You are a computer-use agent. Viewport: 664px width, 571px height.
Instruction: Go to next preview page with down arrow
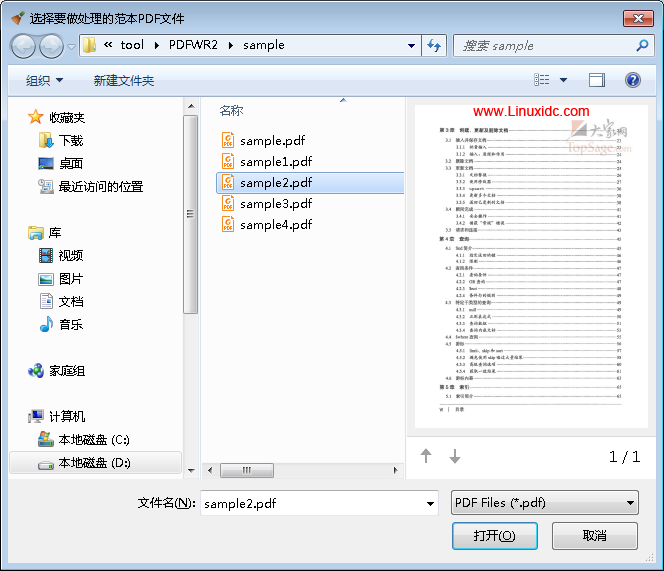[x=455, y=456]
